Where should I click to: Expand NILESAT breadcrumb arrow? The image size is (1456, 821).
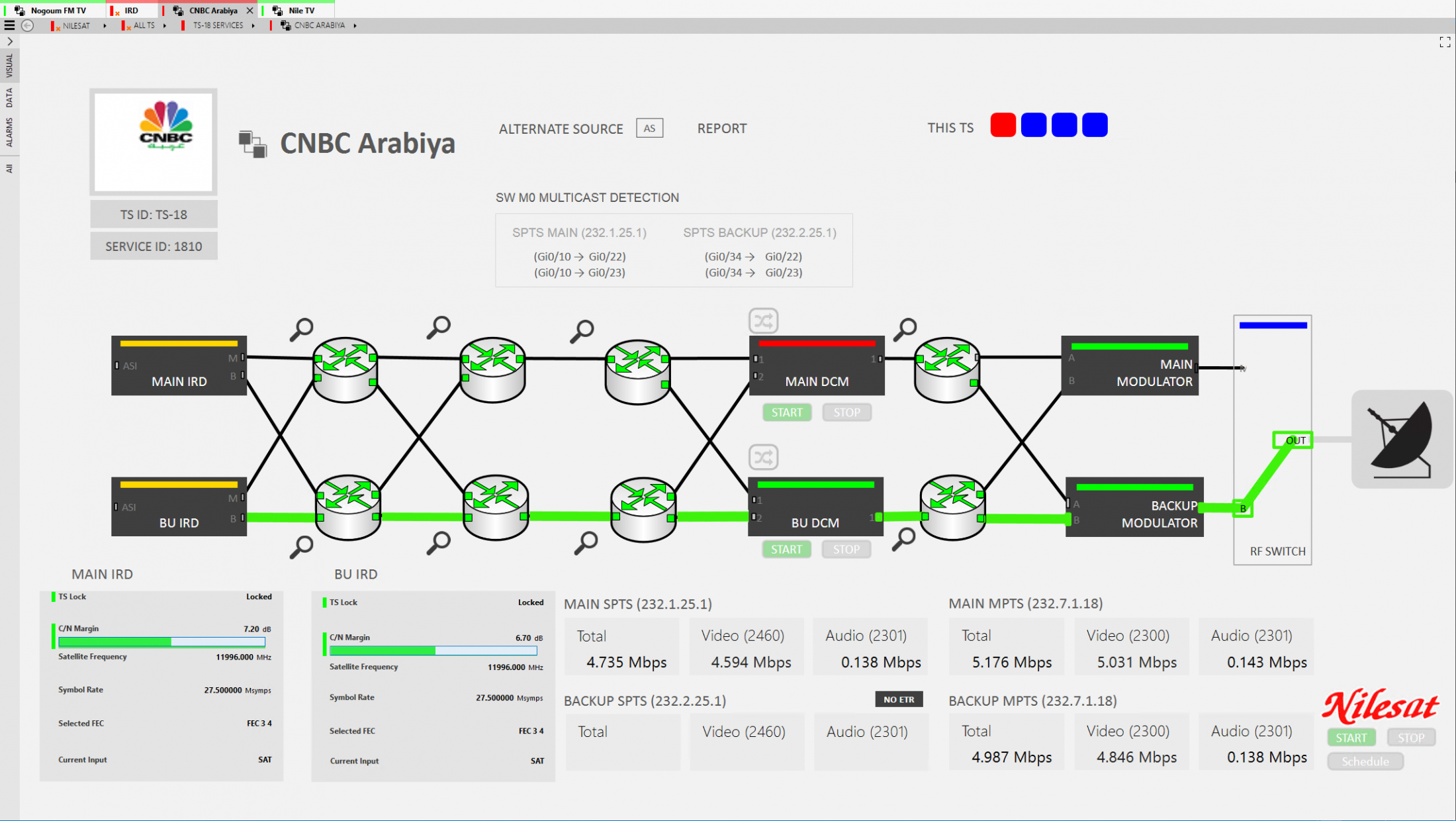click(x=105, y=26)
